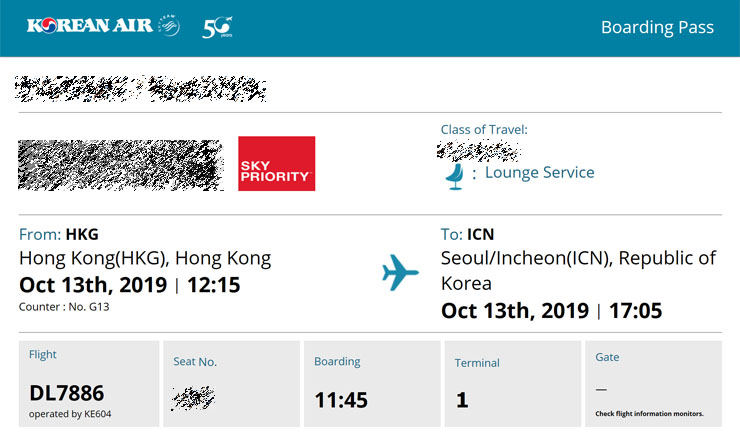Click the Class of Travel label
Image resolution: width=740 pixels, height=432 pixels.
pos(484,129)
